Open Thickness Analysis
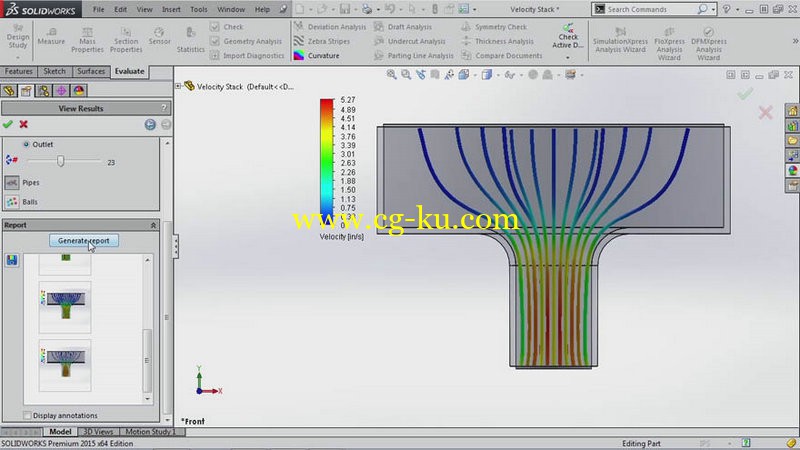The height and width of the screenshot is (450, 800). pyautogui.click(x=497, y=41)
